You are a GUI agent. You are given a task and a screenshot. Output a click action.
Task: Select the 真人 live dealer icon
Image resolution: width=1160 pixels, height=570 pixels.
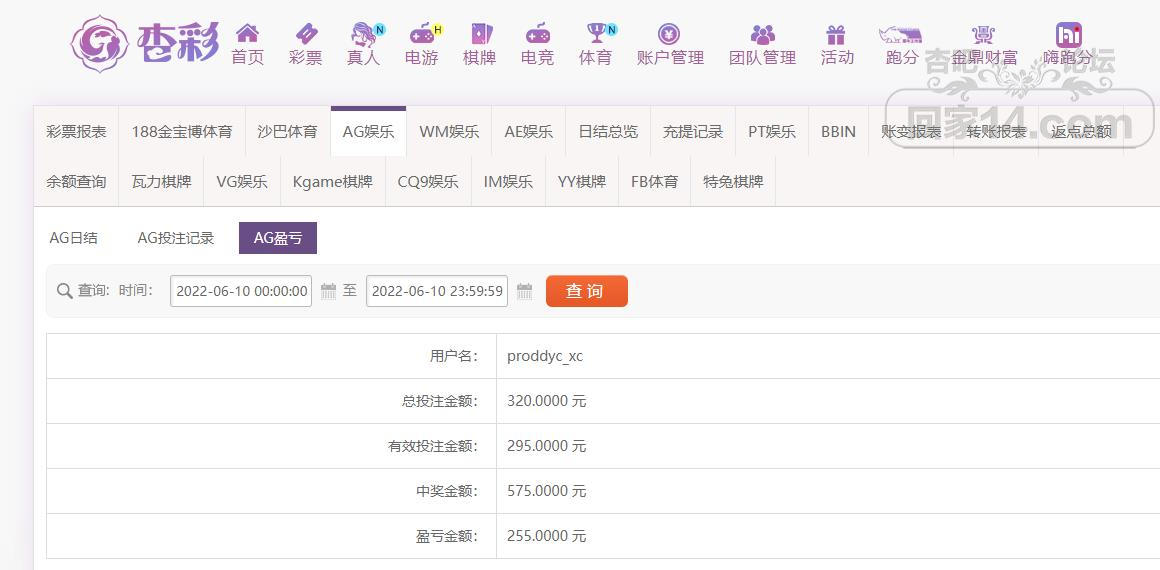point(363,35)
